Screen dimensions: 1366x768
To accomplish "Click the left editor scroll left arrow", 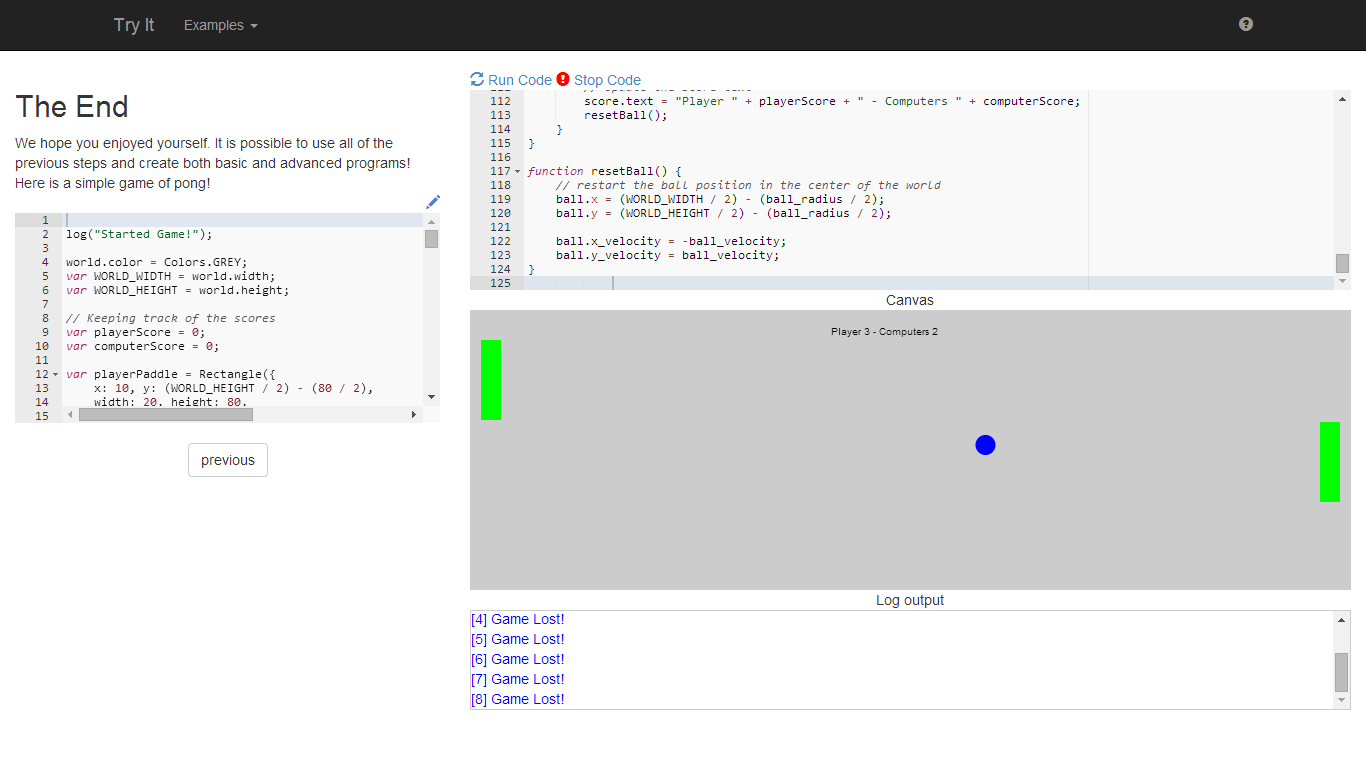I will pos(70,414).
